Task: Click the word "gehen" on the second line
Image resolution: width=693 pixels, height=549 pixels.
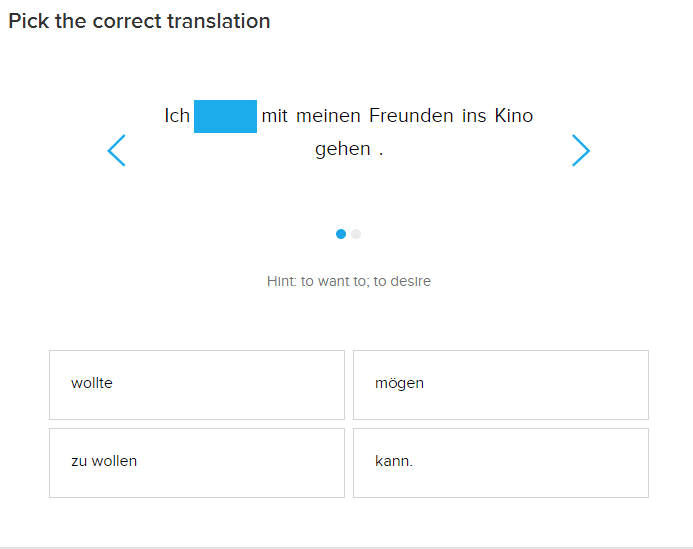Action: tap(342, 149)
